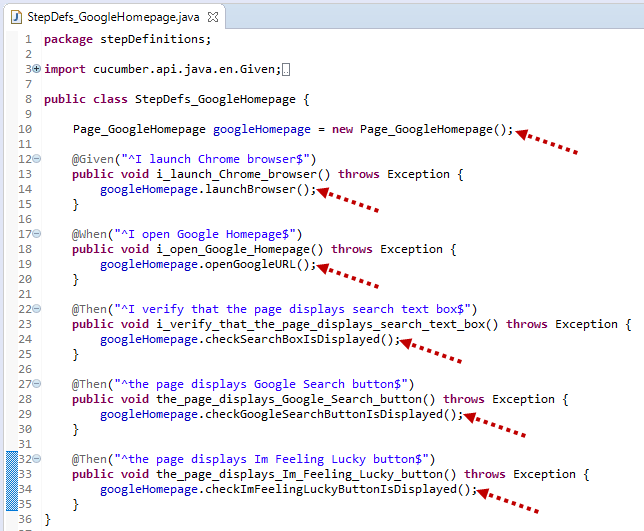Expand the folded imports at line 3
The image size is (644, 531).
click(37, 69)
